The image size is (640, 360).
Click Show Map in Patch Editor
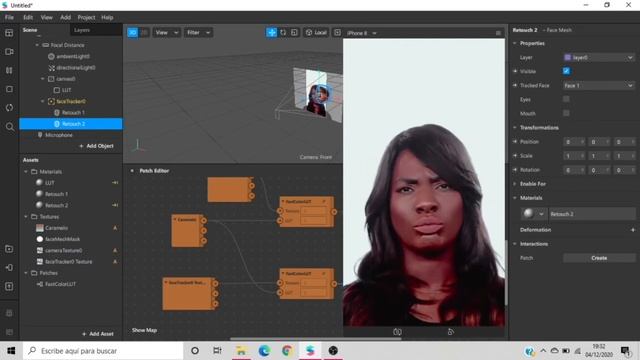click(x=144, y=330)
